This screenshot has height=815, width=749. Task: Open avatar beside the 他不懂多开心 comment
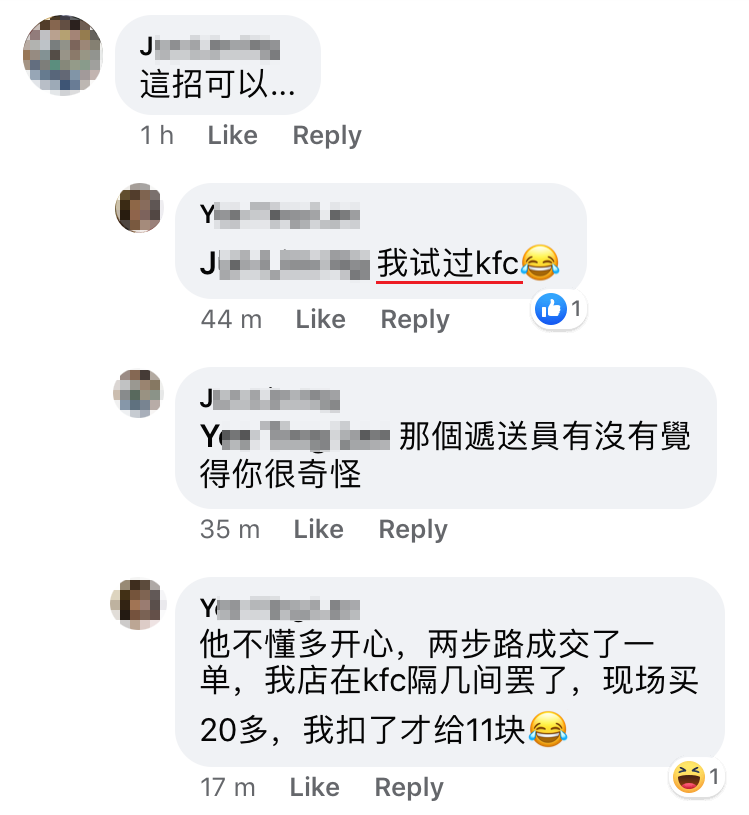click(x=138, y=604)
